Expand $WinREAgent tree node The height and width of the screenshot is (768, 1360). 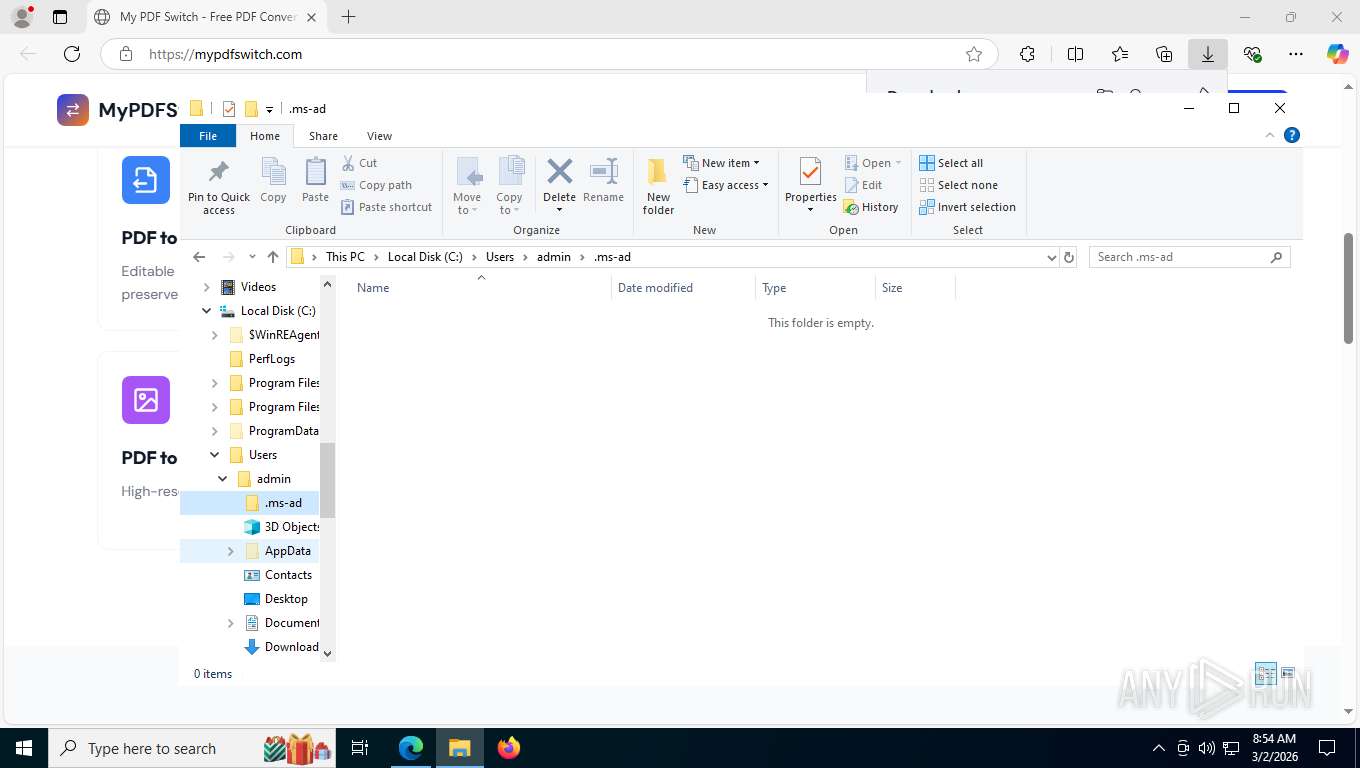click(215, 335)
